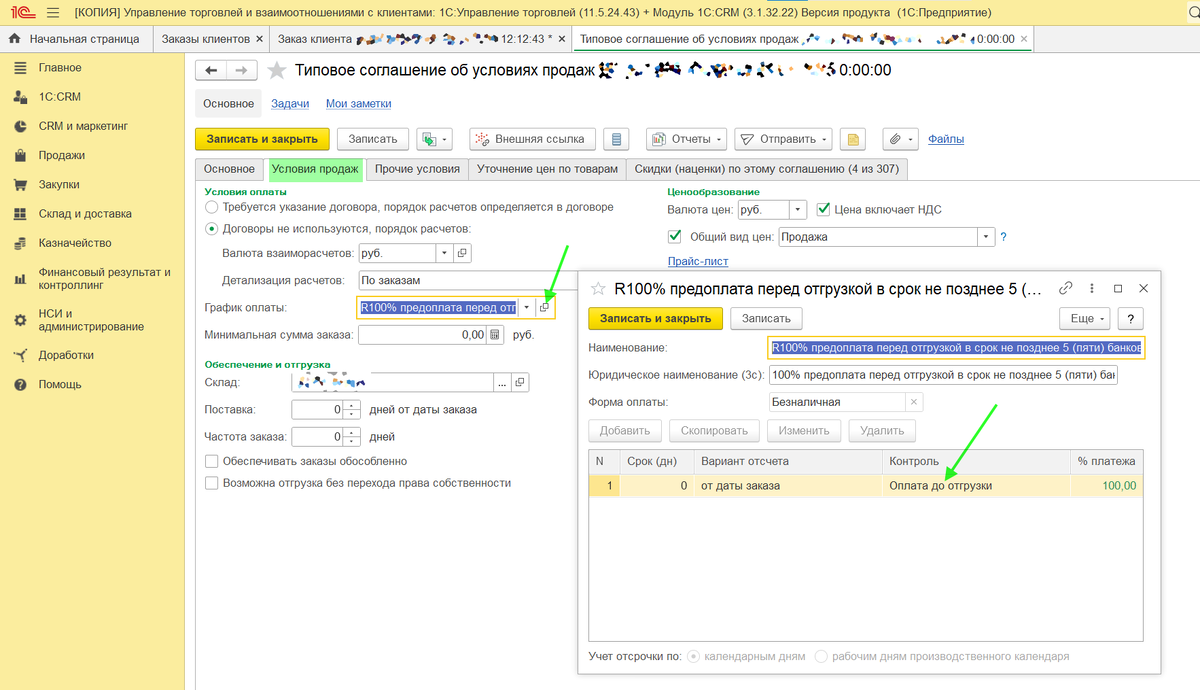Open the Прайс-лист link
1200x690 pixels.
(x=698, y=261)
